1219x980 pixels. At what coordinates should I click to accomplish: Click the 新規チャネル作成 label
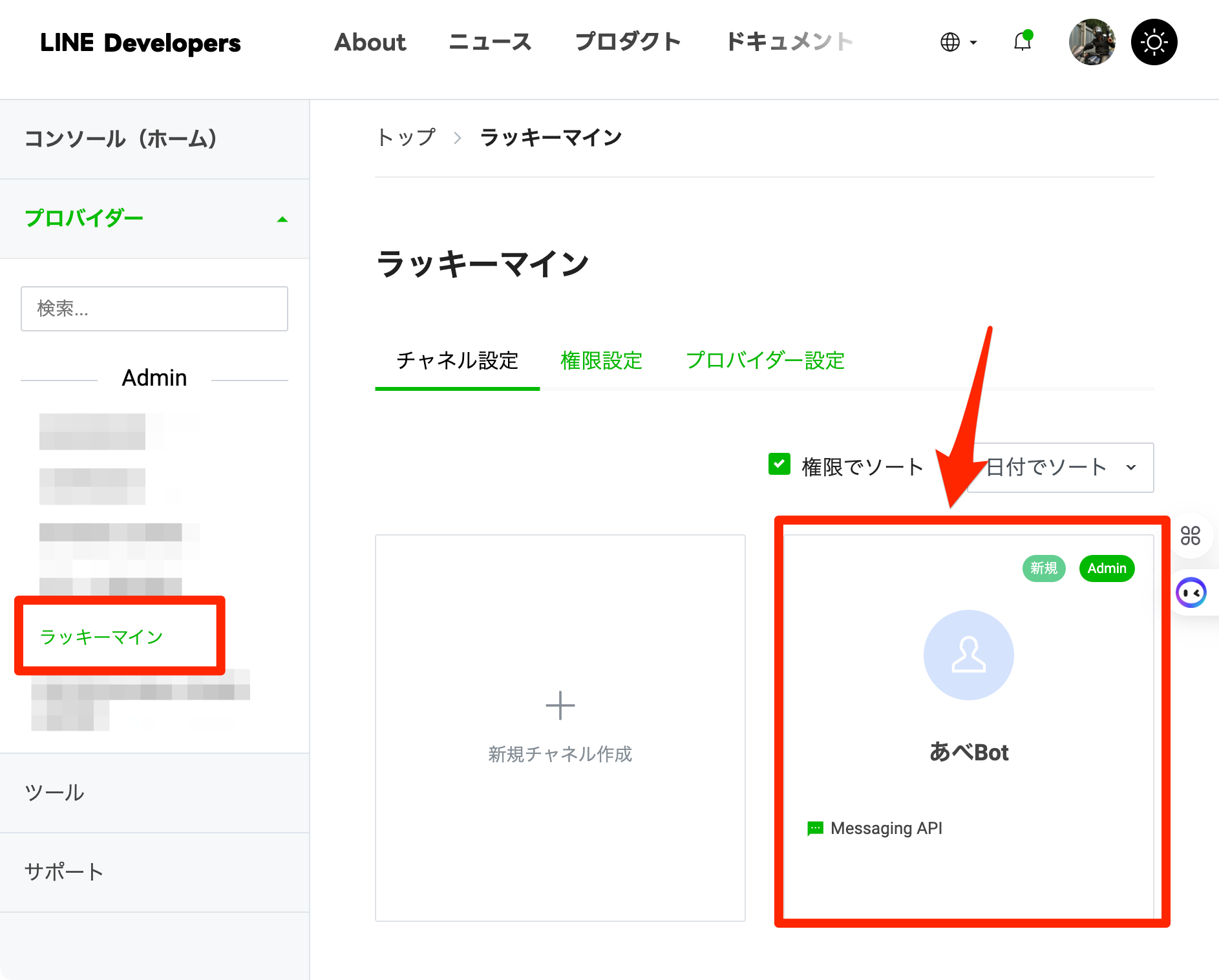click(560, 754)
